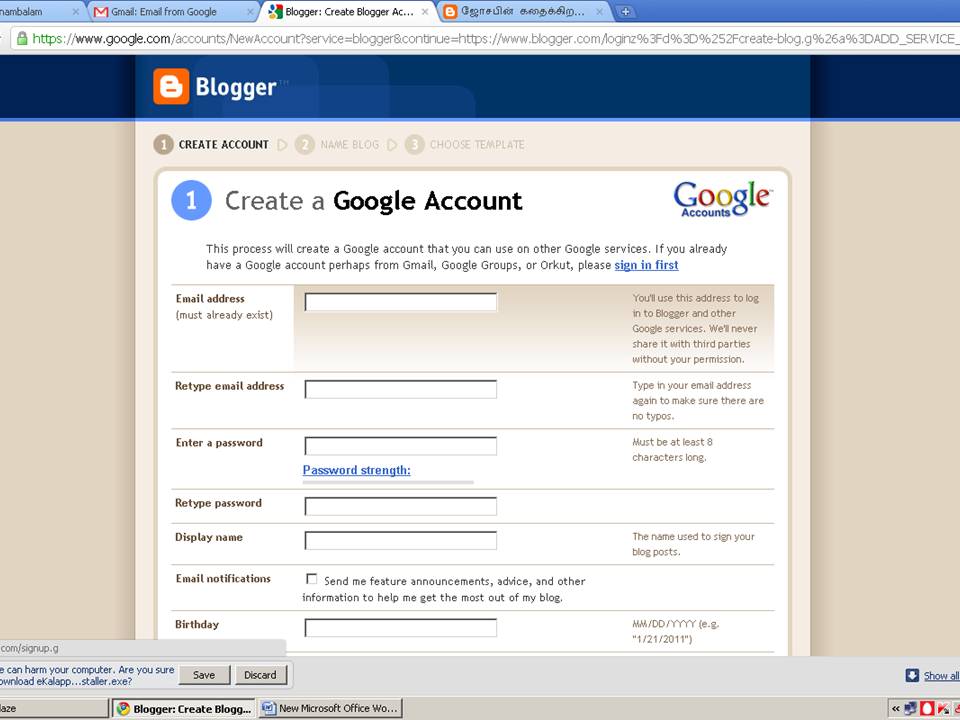Close the Tamil-titled Blogger tab
Screen dimensions: 960x720
pyautogui.click(x=599, y=12)
